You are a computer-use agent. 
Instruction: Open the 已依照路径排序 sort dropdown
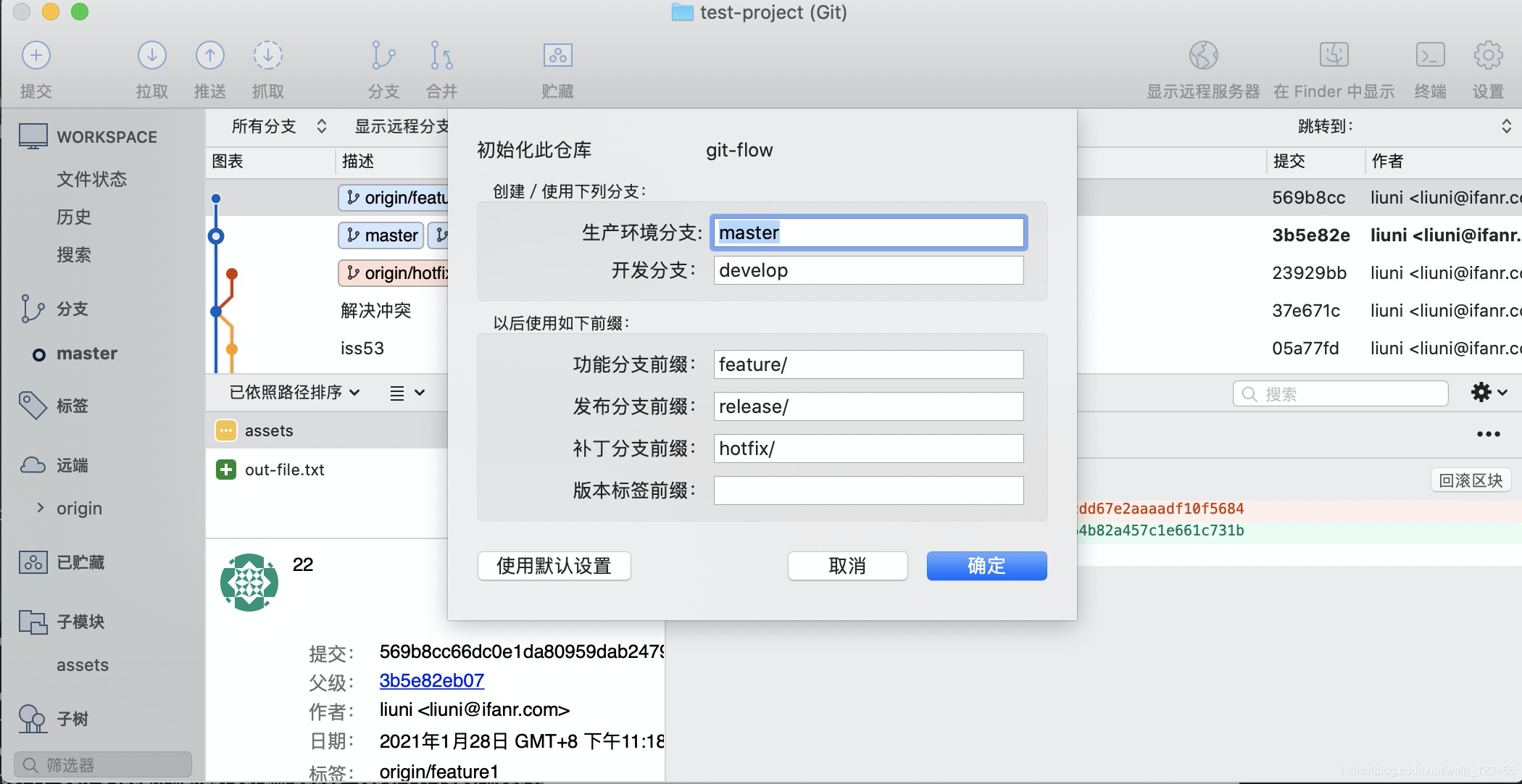pyautogui.click(x=294, y=393)
